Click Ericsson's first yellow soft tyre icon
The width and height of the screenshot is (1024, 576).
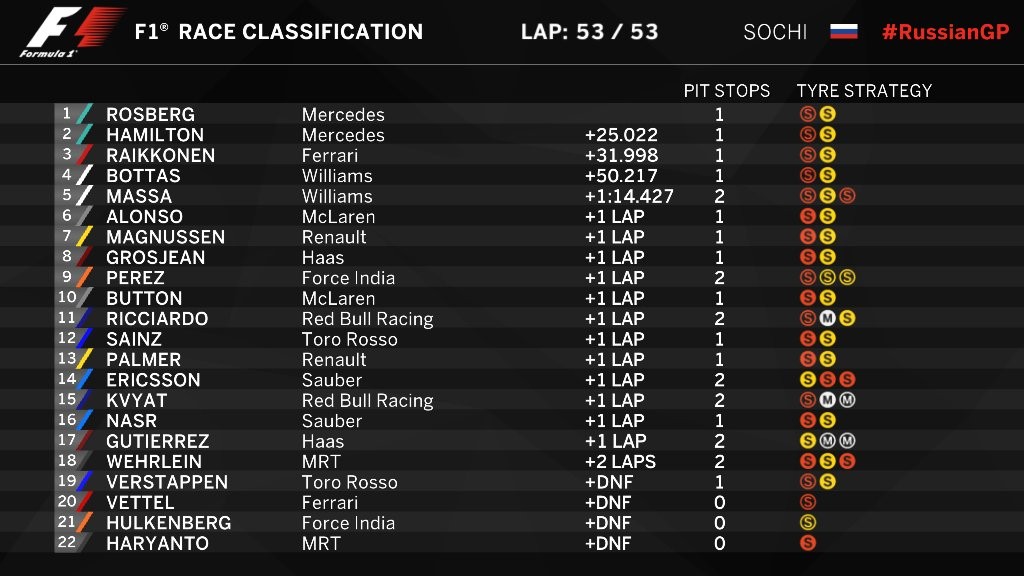[808, 379]
